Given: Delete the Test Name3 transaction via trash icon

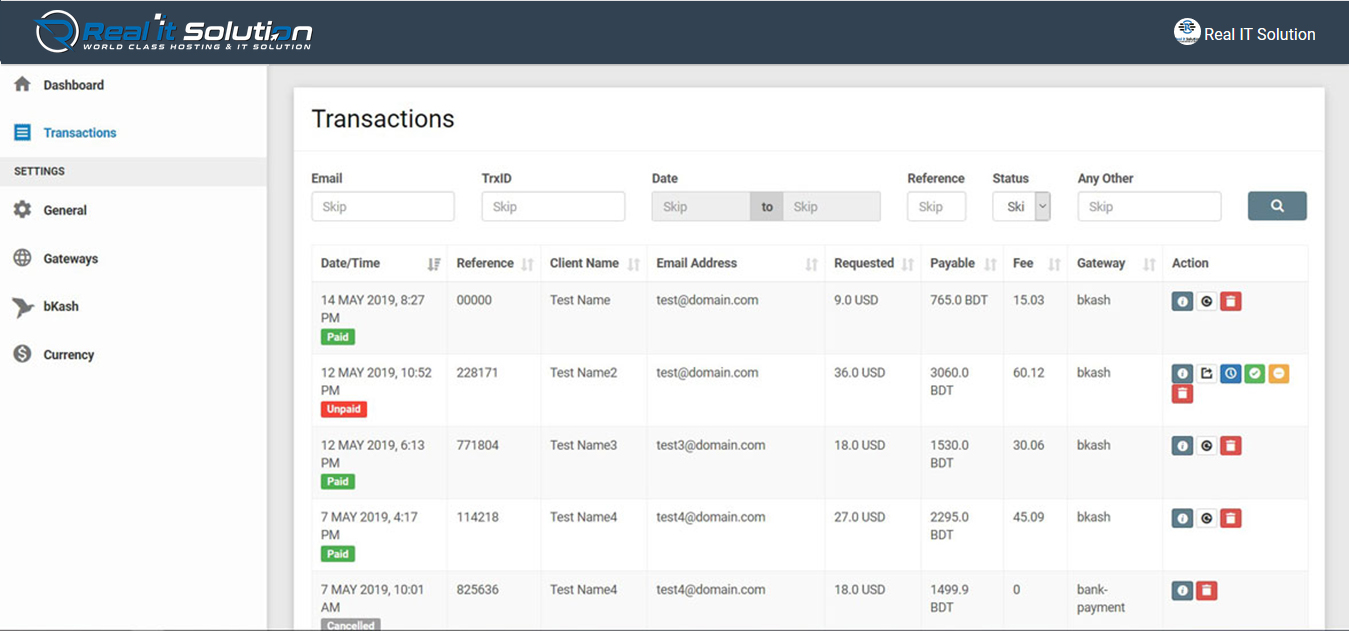Looking at the screenshot, I should (x=1231, y=446).
